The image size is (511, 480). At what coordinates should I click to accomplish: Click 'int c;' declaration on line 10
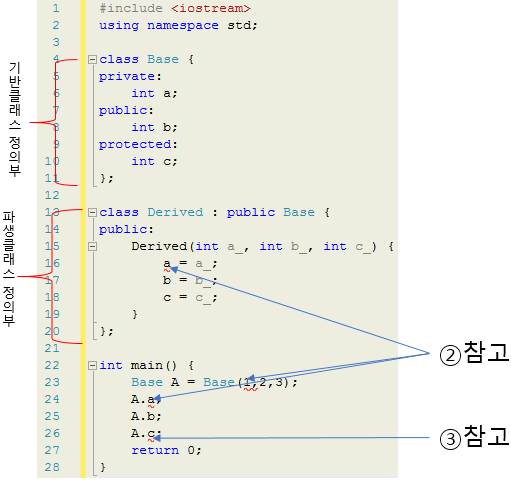click(x=154, y=161)
